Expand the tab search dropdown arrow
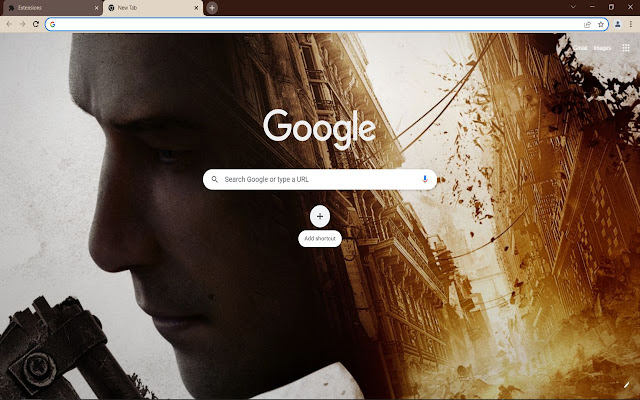The width and height of the screenshot is (640, 400). [x=573, y=7]
